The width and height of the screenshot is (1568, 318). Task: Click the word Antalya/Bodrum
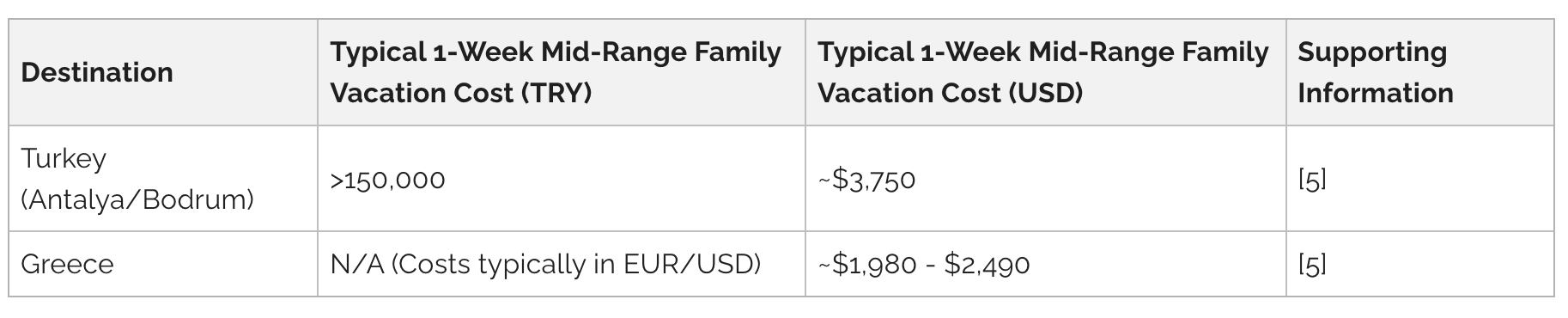point(137,200)
